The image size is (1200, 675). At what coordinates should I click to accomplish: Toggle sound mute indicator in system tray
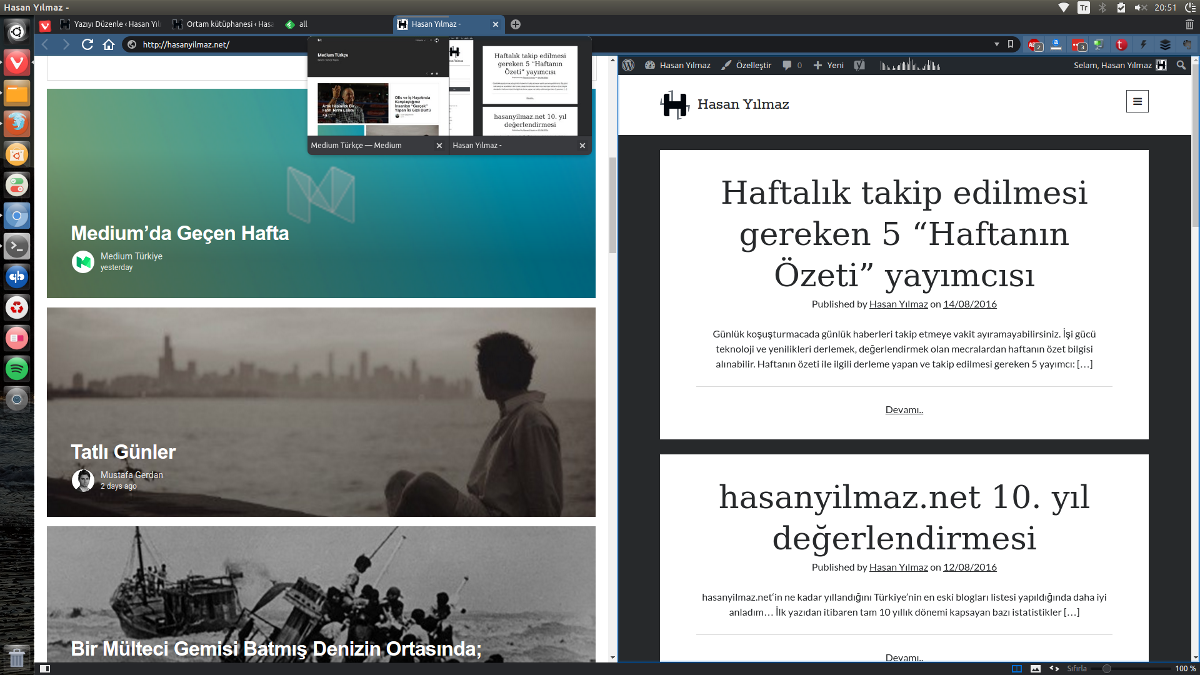pyautogui.click(x=1141, y=7)
